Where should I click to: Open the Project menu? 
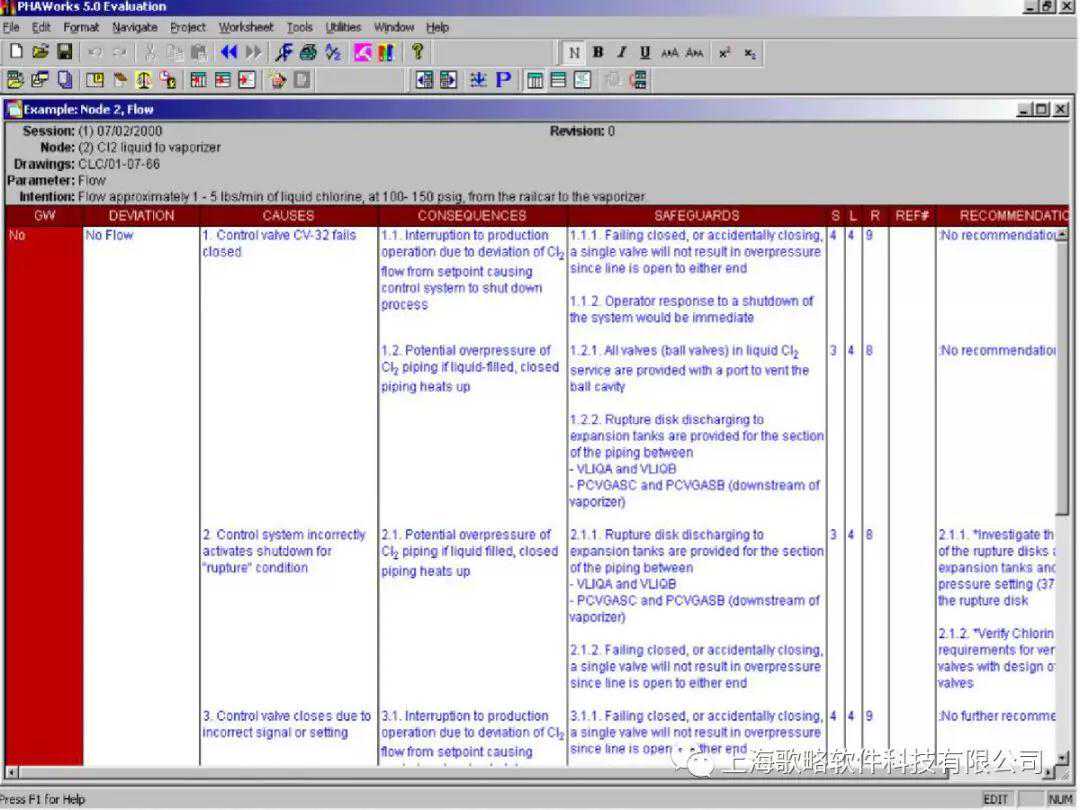(x=188, y=27)
